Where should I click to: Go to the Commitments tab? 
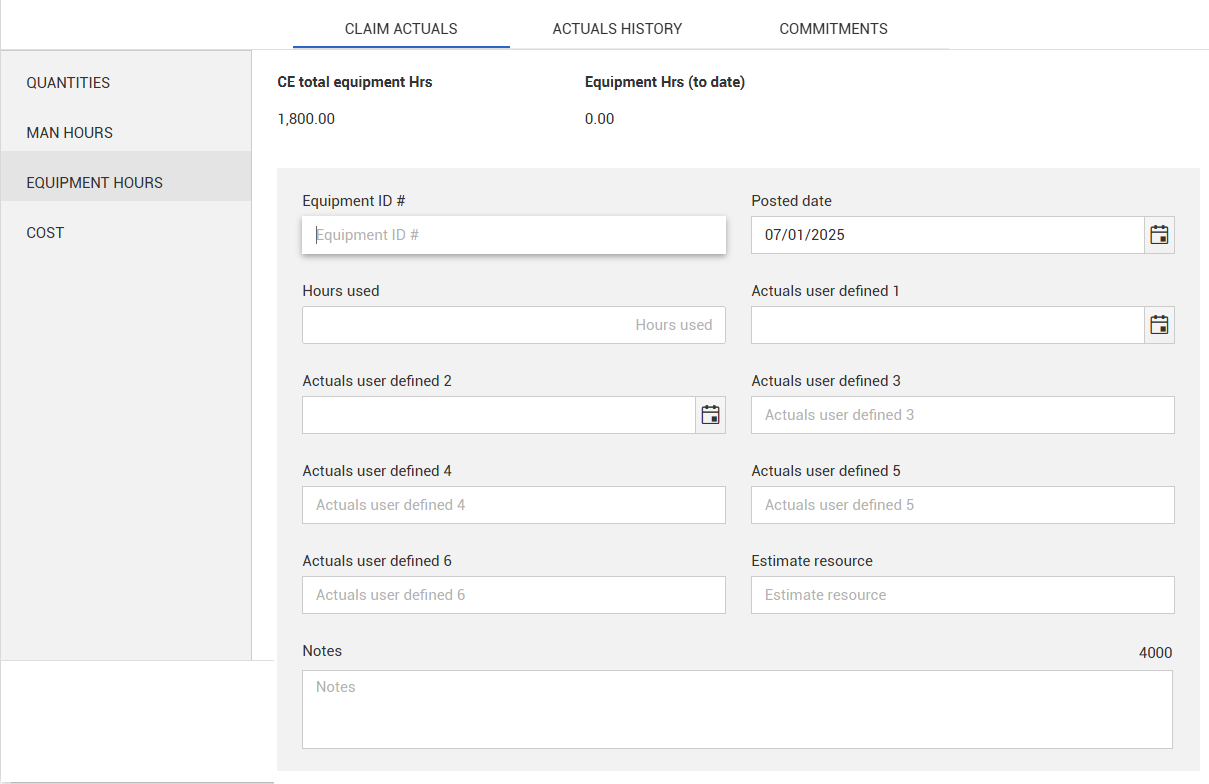pyautogui.click(x=833, y=29)
